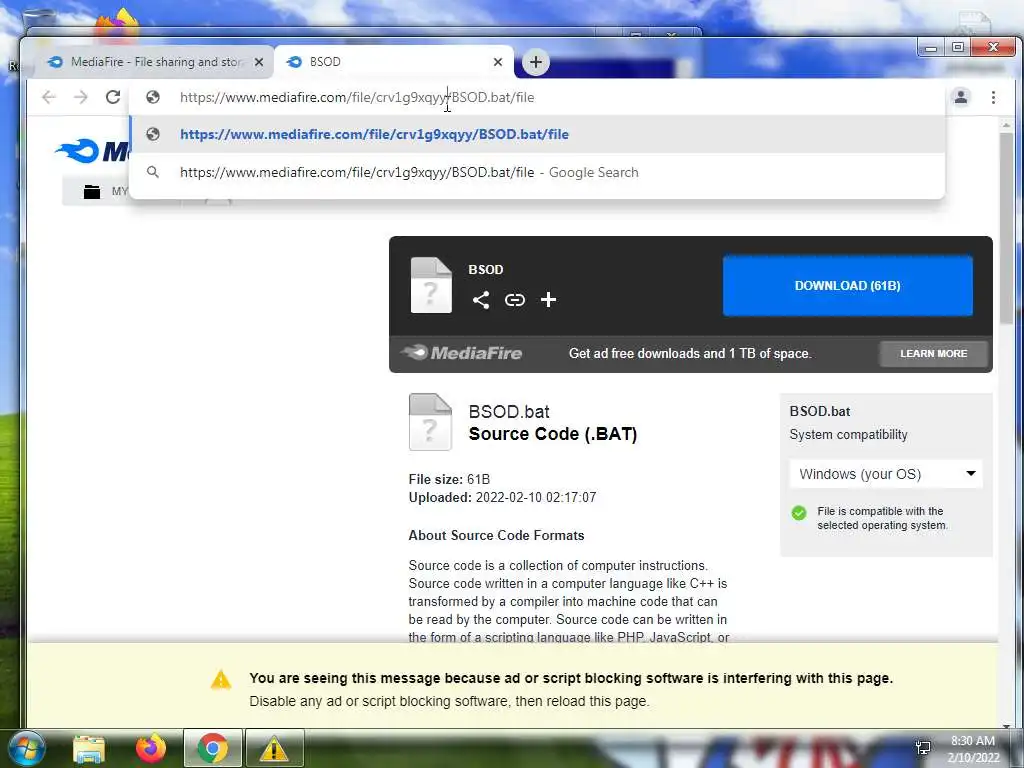The width and height of the screenshot is (1024, 768).
Task: Open Windows Explorer from the taskbar
Action: pos(89,749)
